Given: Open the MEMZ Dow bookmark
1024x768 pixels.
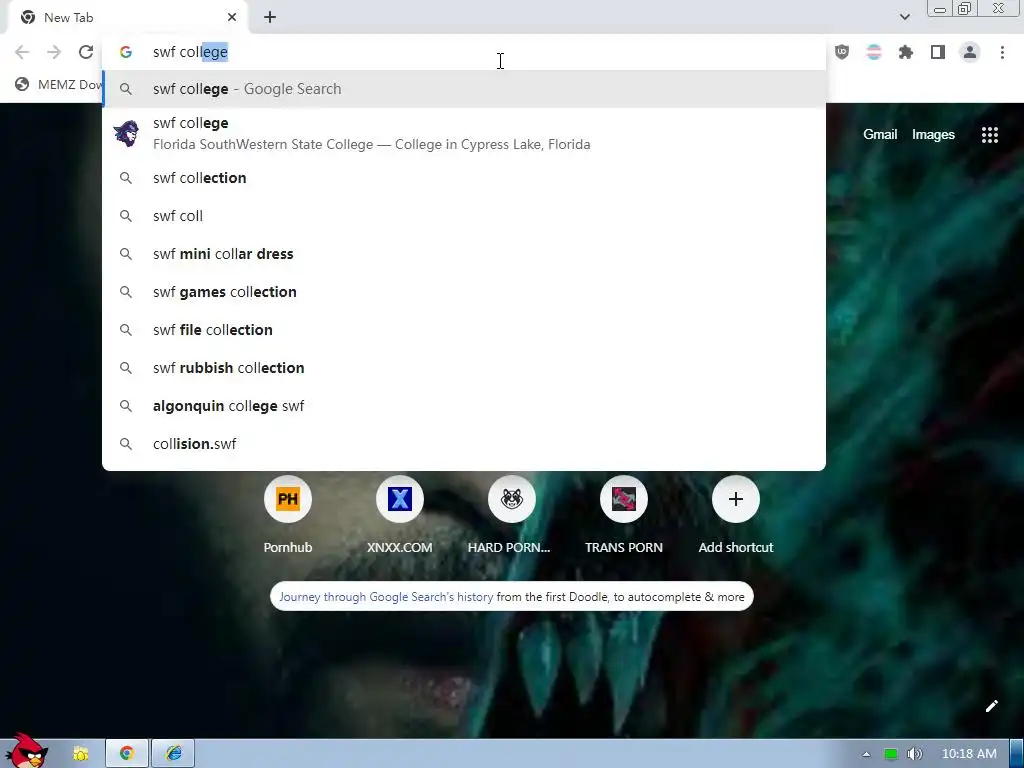Looking at the screenshot, I should 58,84.
